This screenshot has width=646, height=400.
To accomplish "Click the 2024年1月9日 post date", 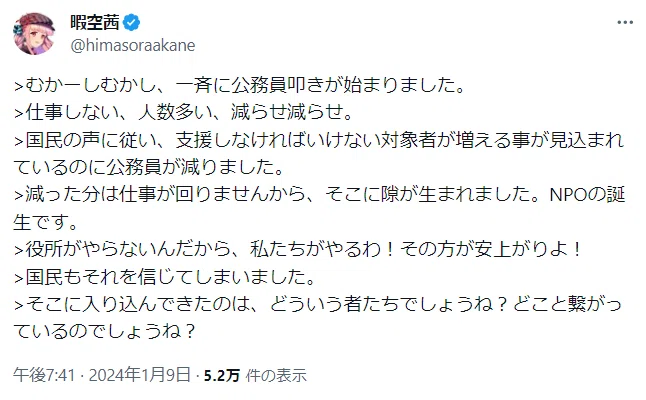I will pyautogui.click(x=140, y=375).
